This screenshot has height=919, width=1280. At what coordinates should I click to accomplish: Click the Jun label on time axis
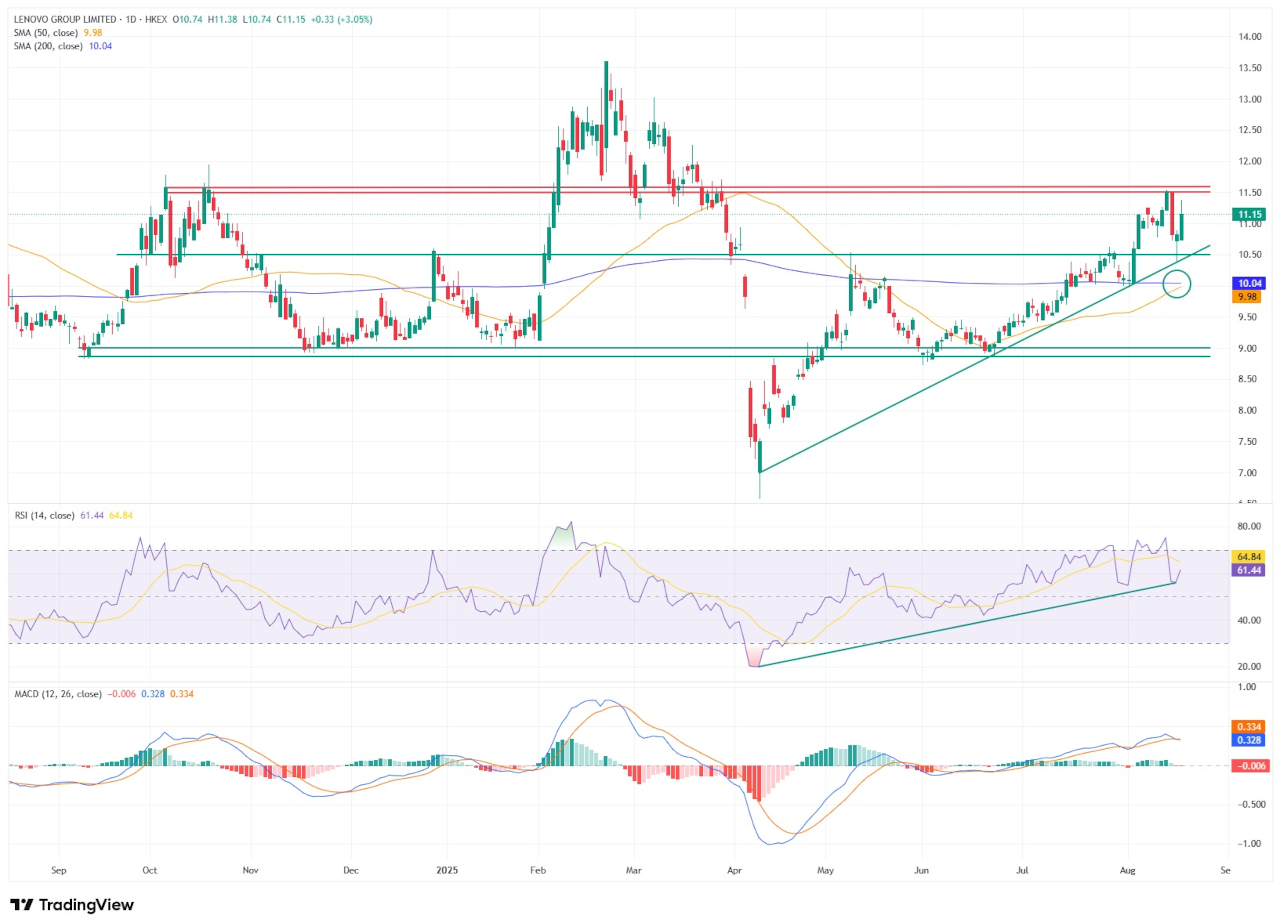point(922,872)
